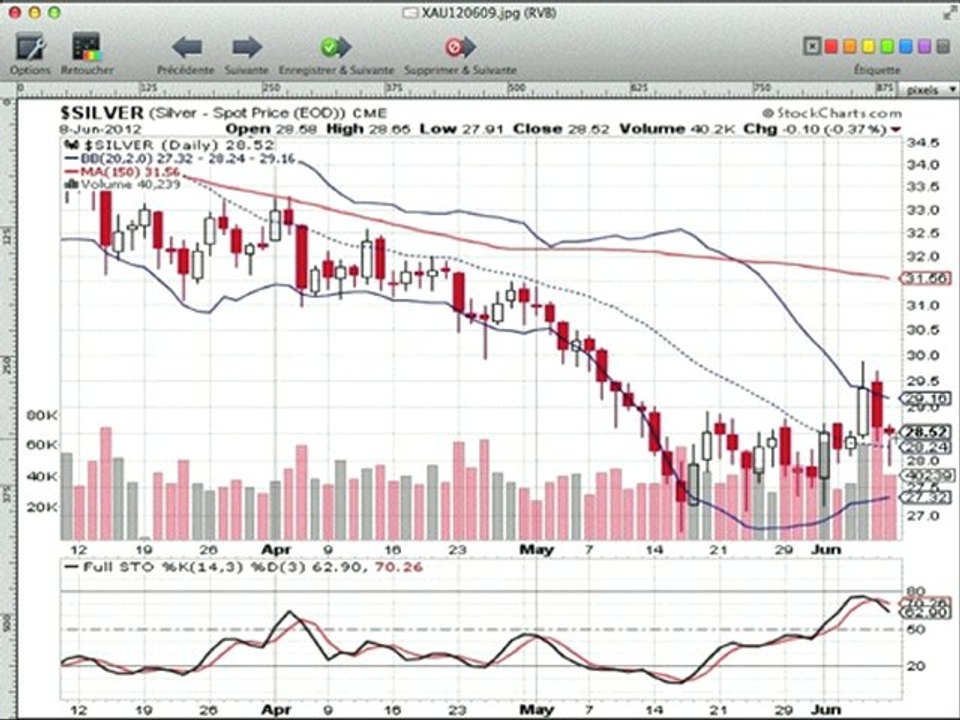Screen dimensions: 960x720
Task: Click the horizontal ruler above the image
Action: click(x=459, y=89)
